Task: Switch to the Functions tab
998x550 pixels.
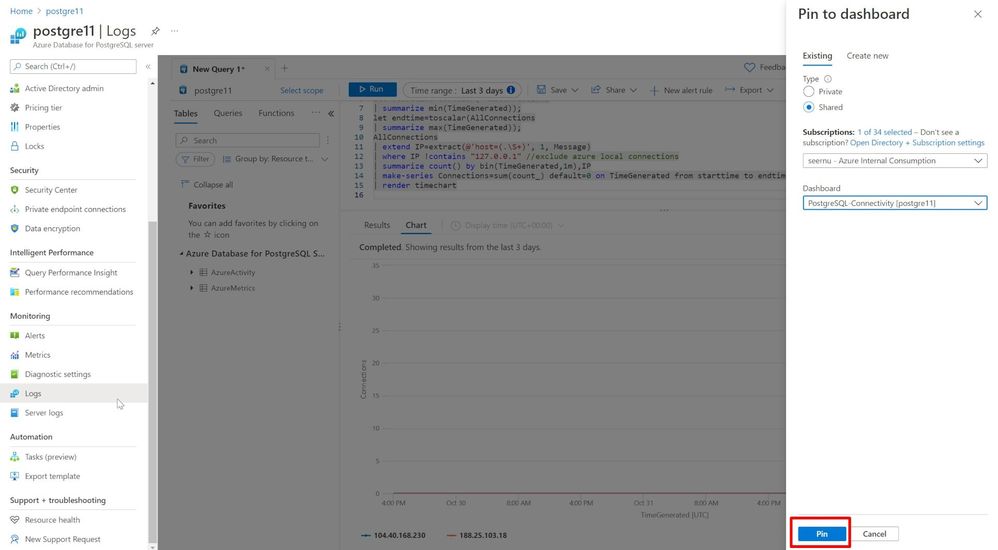Action: [x=276, y=113]
